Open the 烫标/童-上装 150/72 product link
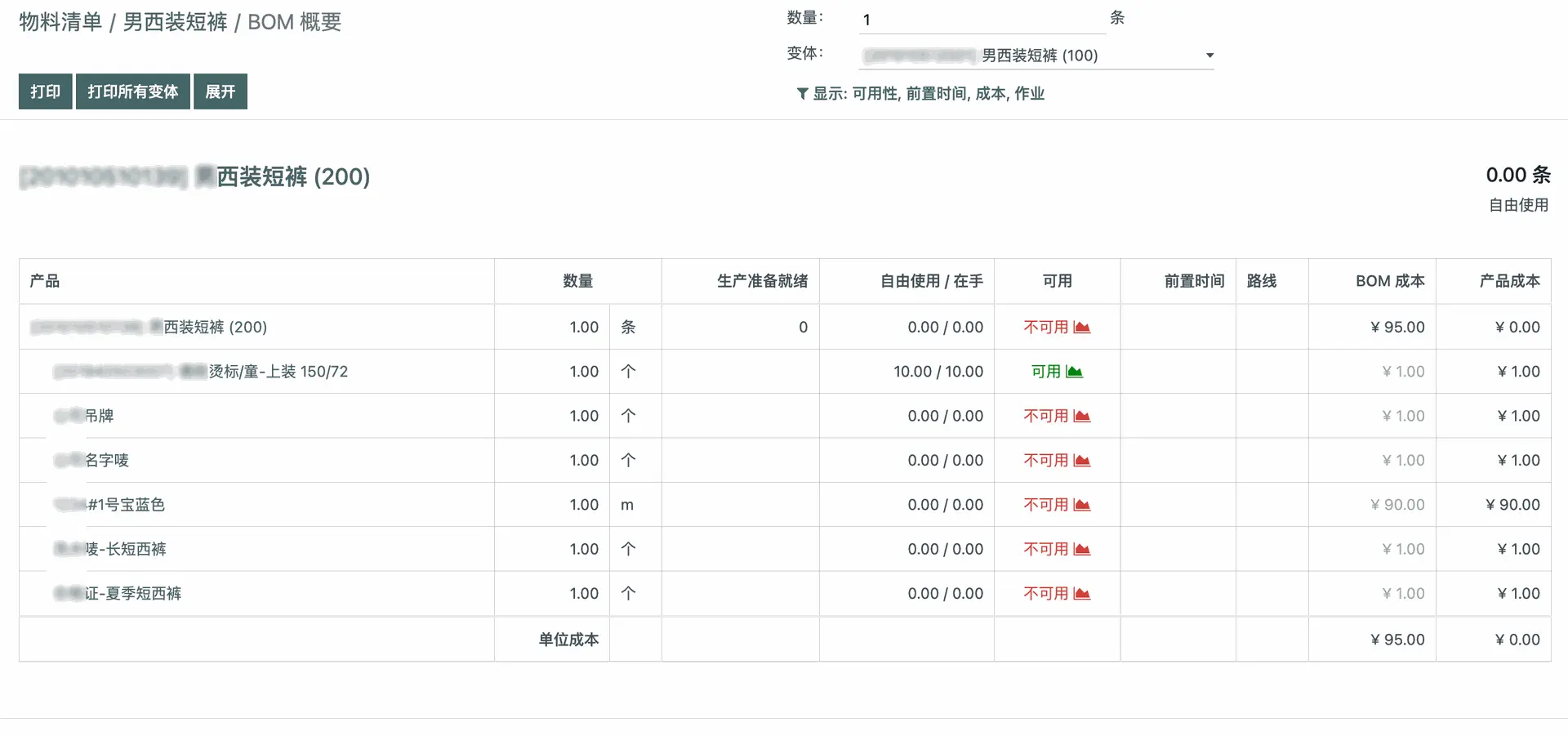1568x736 pixels. [278, 372]
